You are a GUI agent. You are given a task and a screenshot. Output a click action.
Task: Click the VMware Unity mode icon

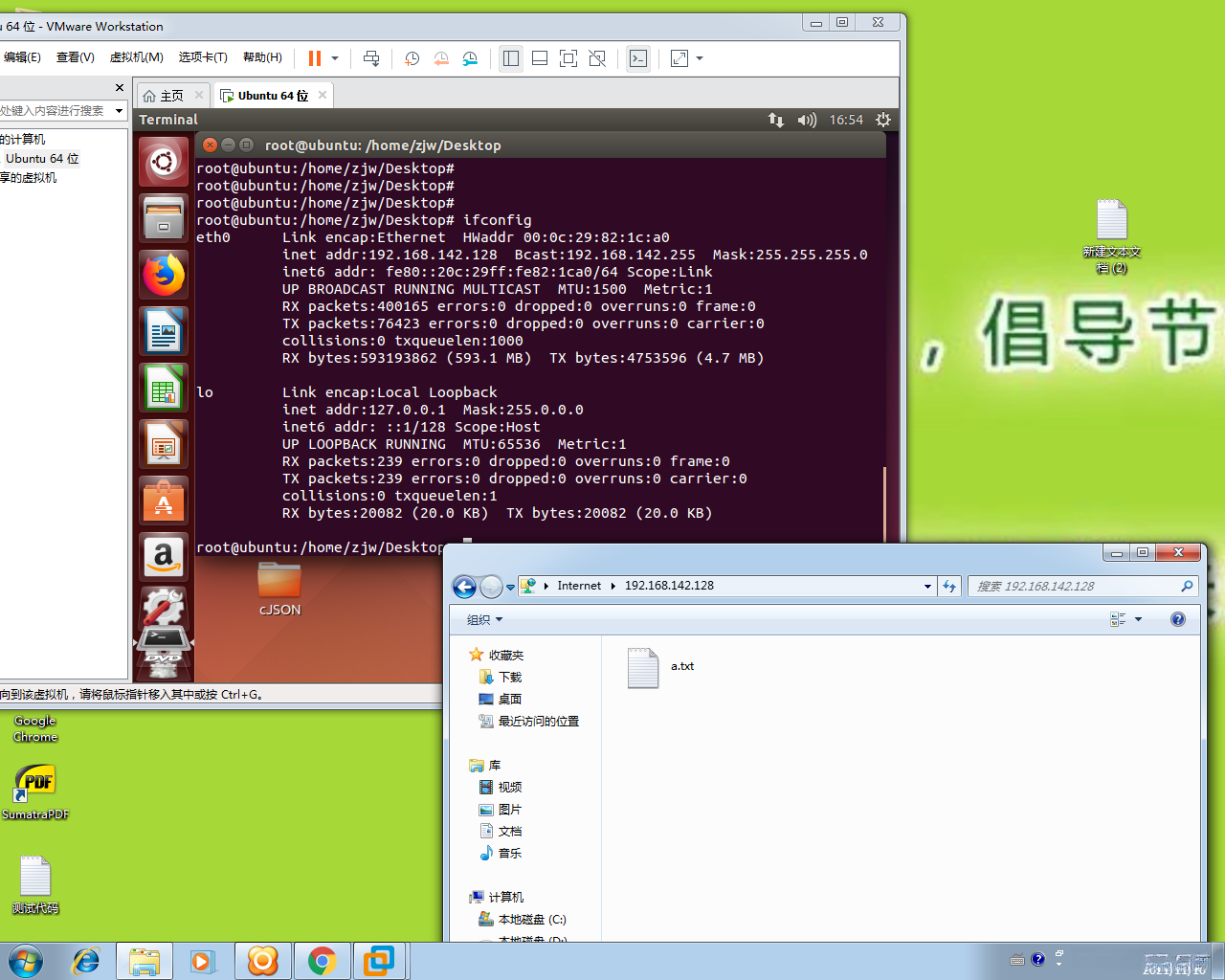[597, 58]
